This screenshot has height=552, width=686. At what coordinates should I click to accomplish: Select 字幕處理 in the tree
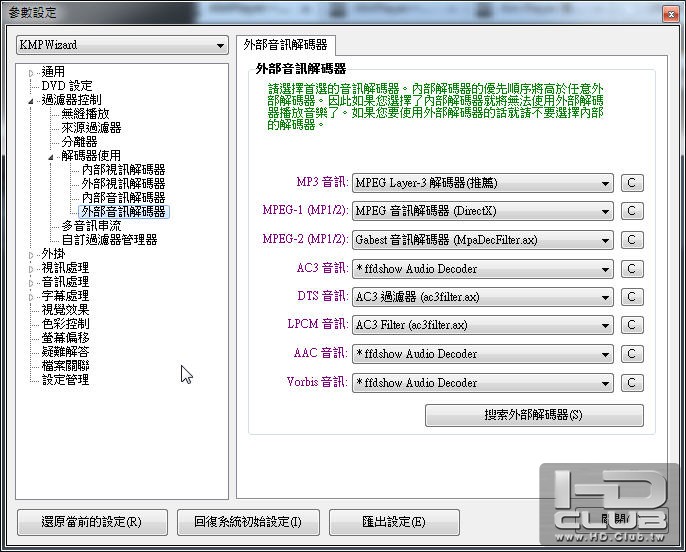(65, 296)
